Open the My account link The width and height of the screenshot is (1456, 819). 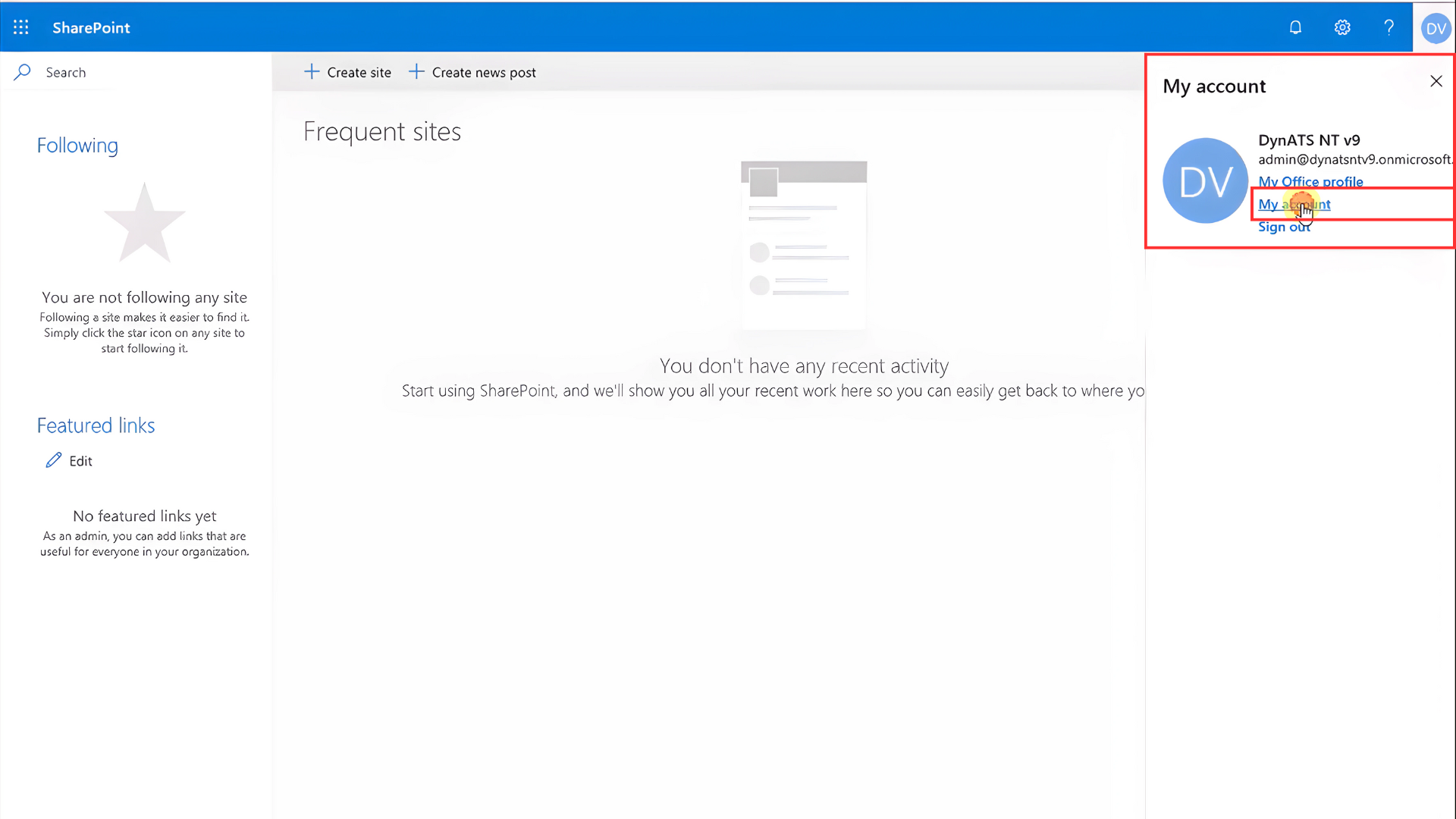point(1294,204)
